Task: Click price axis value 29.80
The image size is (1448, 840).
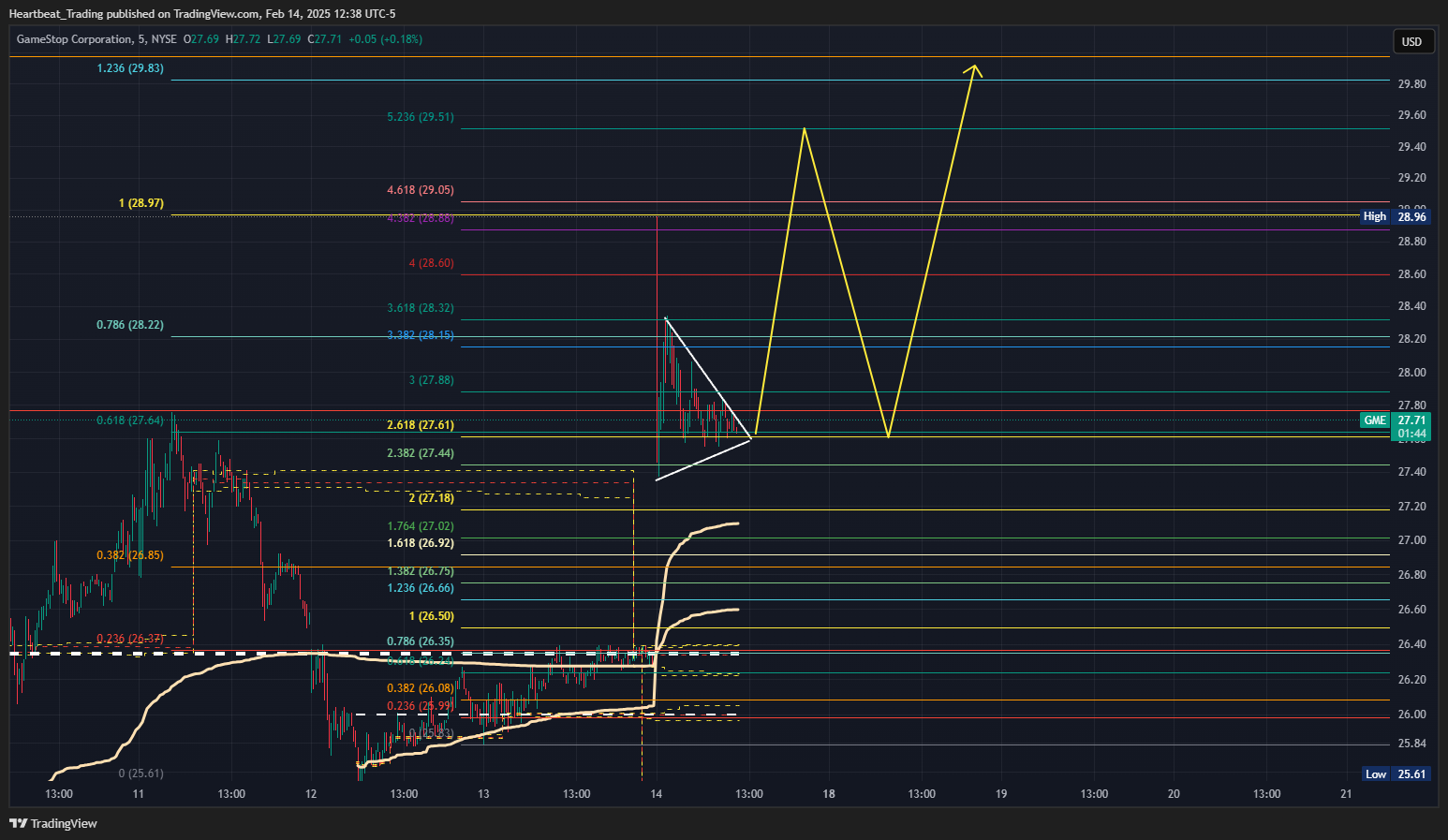Action: [1411, 84]
